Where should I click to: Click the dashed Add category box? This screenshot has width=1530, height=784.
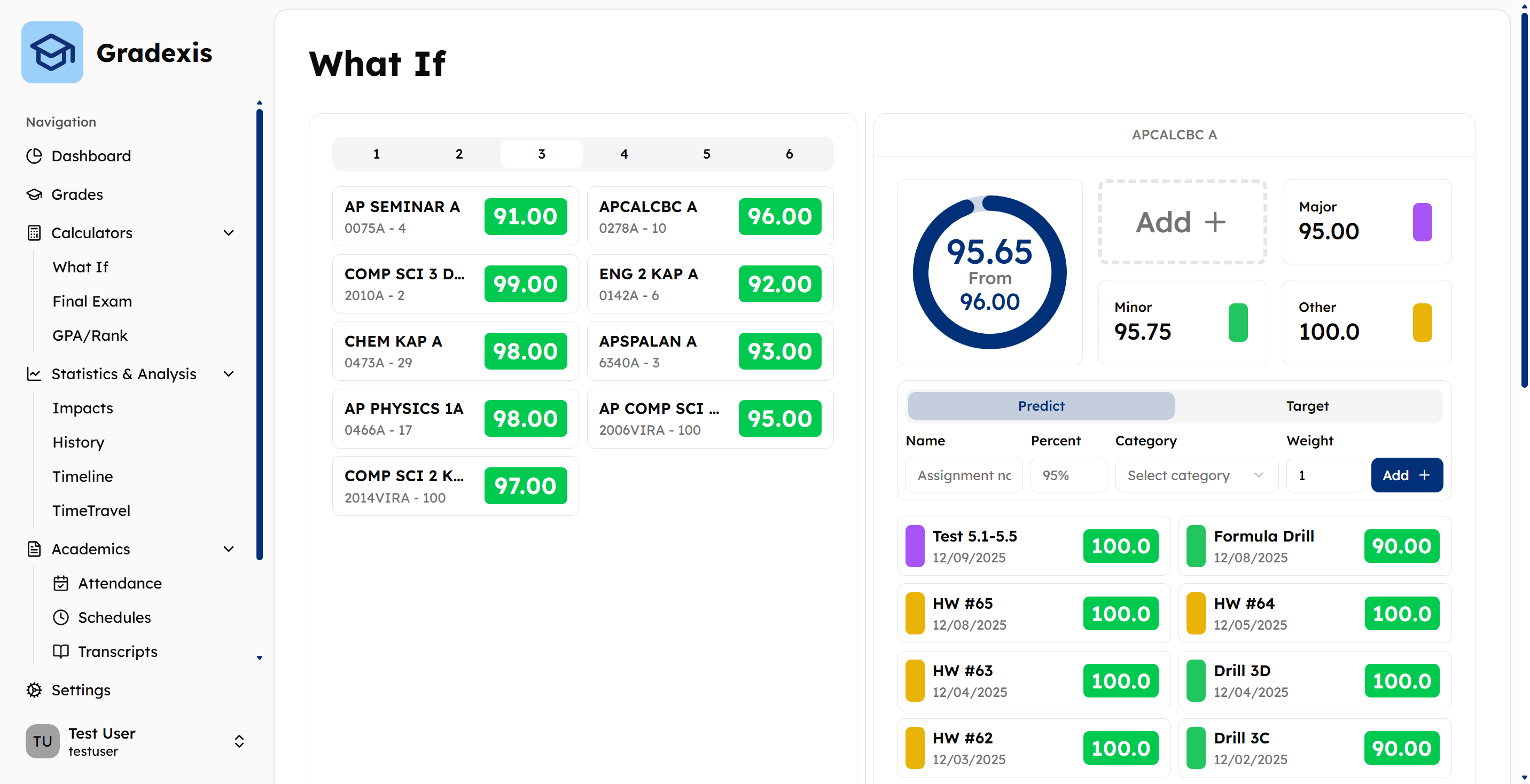click(x=1182, y=222)
